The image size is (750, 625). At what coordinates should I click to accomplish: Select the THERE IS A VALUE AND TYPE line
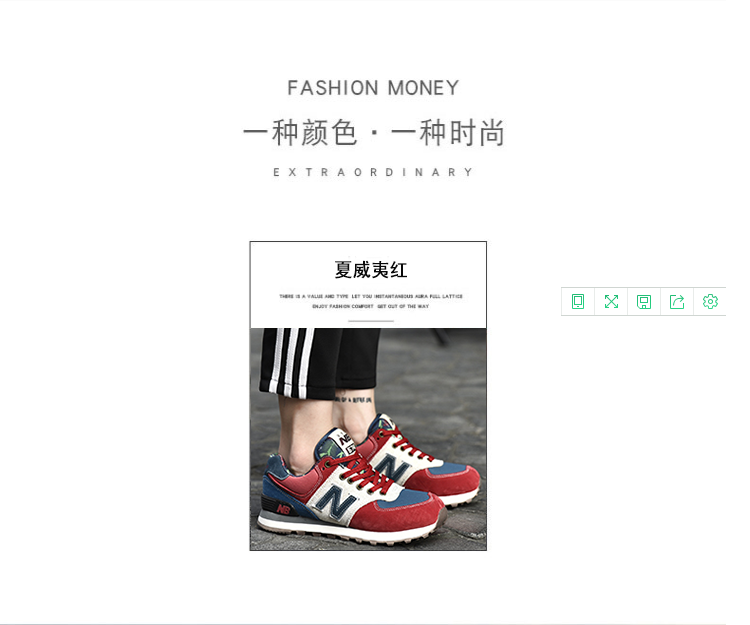[371, 296]
